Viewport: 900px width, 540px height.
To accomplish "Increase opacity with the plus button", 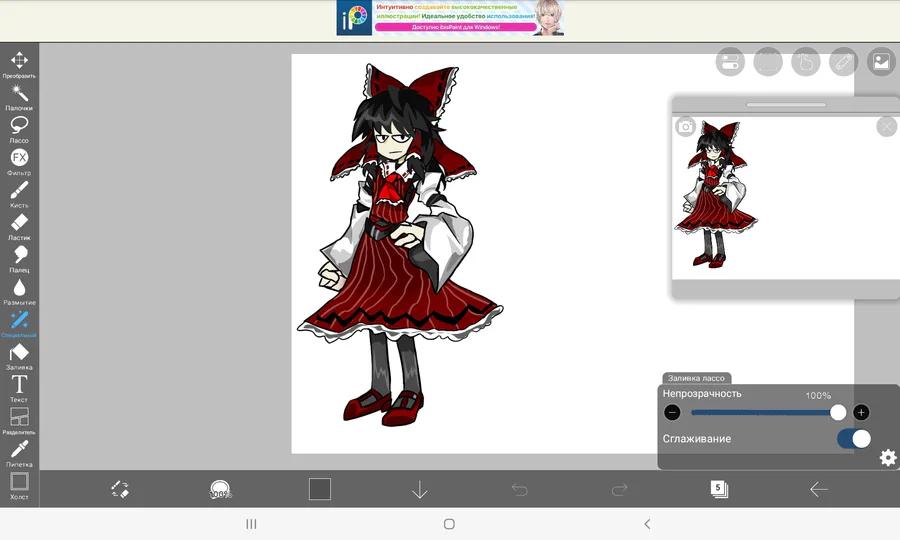I will 861,412.
